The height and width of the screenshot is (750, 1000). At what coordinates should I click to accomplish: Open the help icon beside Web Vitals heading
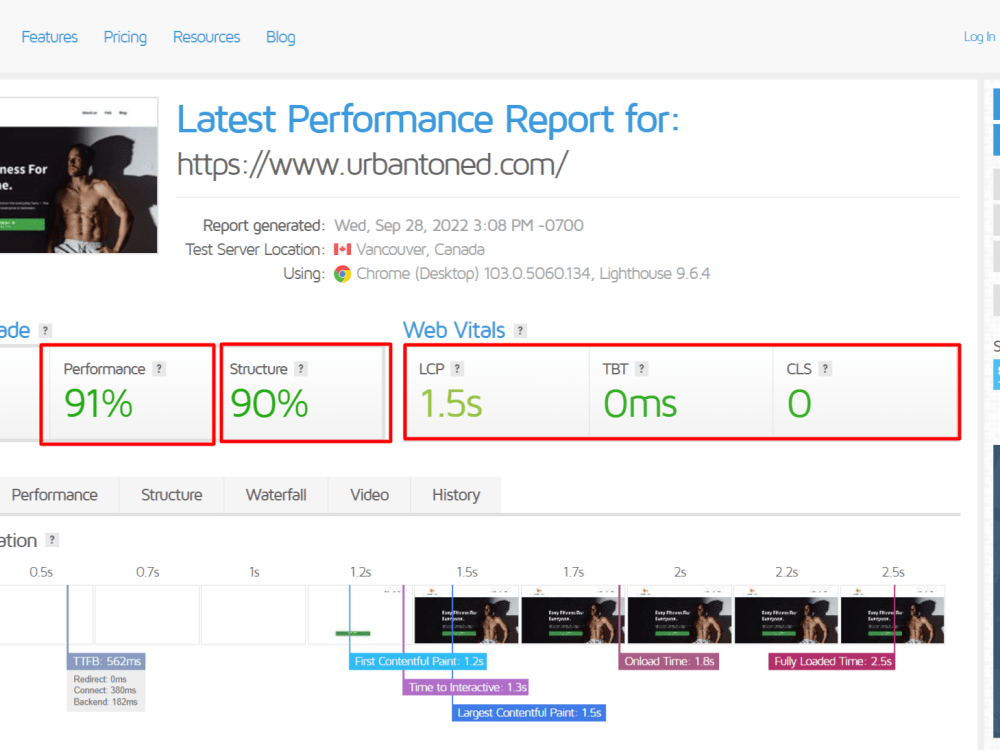pyautogui.click(x=520, y=330)
